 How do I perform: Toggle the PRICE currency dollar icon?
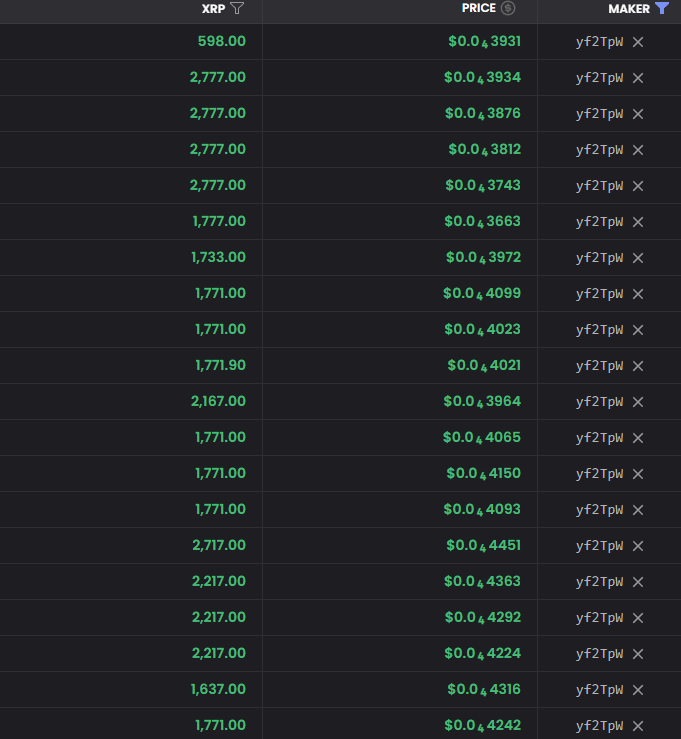[508, 8]
